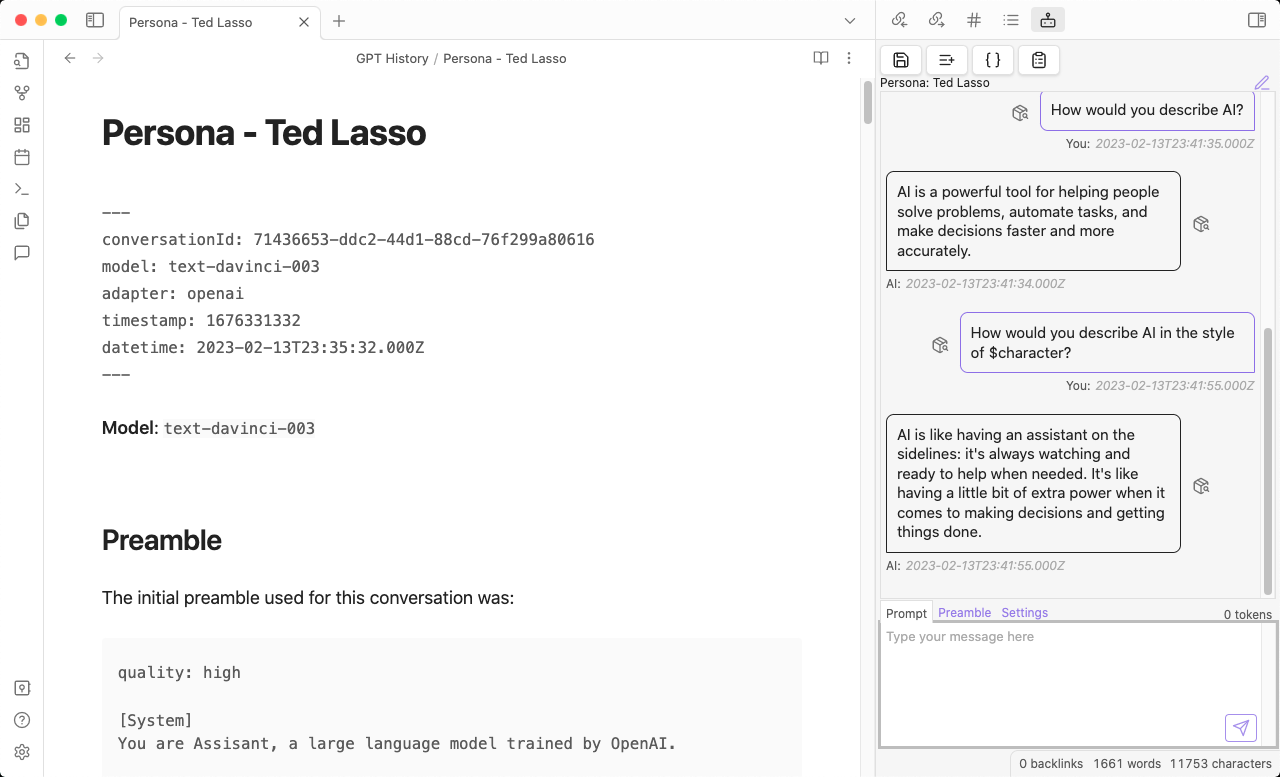Toggle the left sidebar panel icon
Screen dimensions: 1280x777
point(95,20)
